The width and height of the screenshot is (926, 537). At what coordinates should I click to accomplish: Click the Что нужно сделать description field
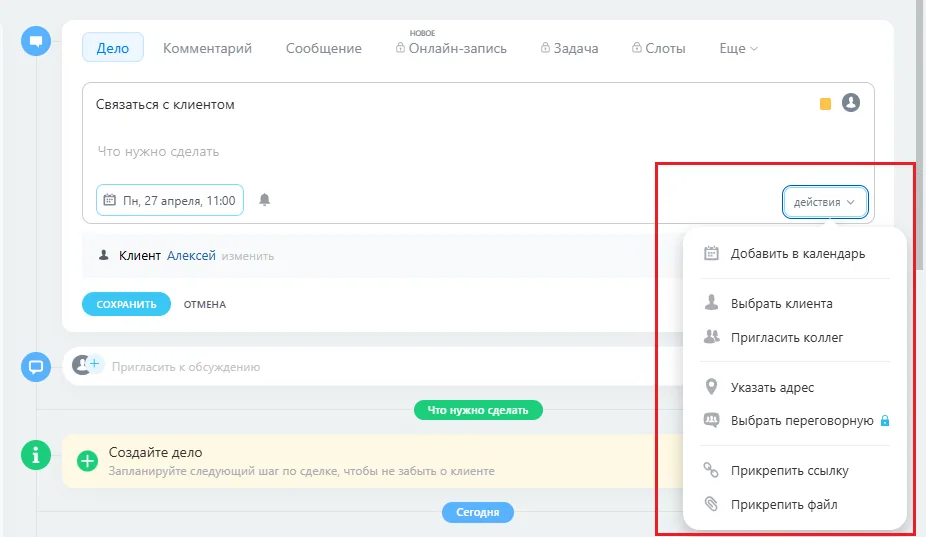click(158, 151)
